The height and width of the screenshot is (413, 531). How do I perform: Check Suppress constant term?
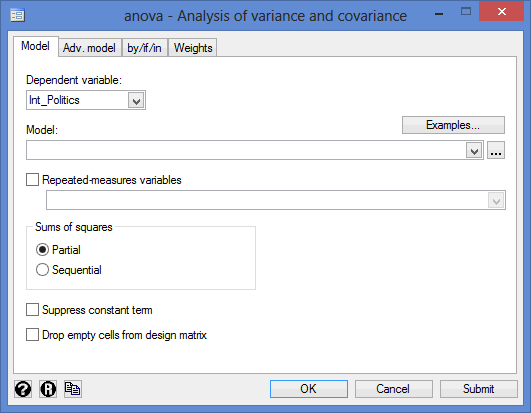pos(33,309)
